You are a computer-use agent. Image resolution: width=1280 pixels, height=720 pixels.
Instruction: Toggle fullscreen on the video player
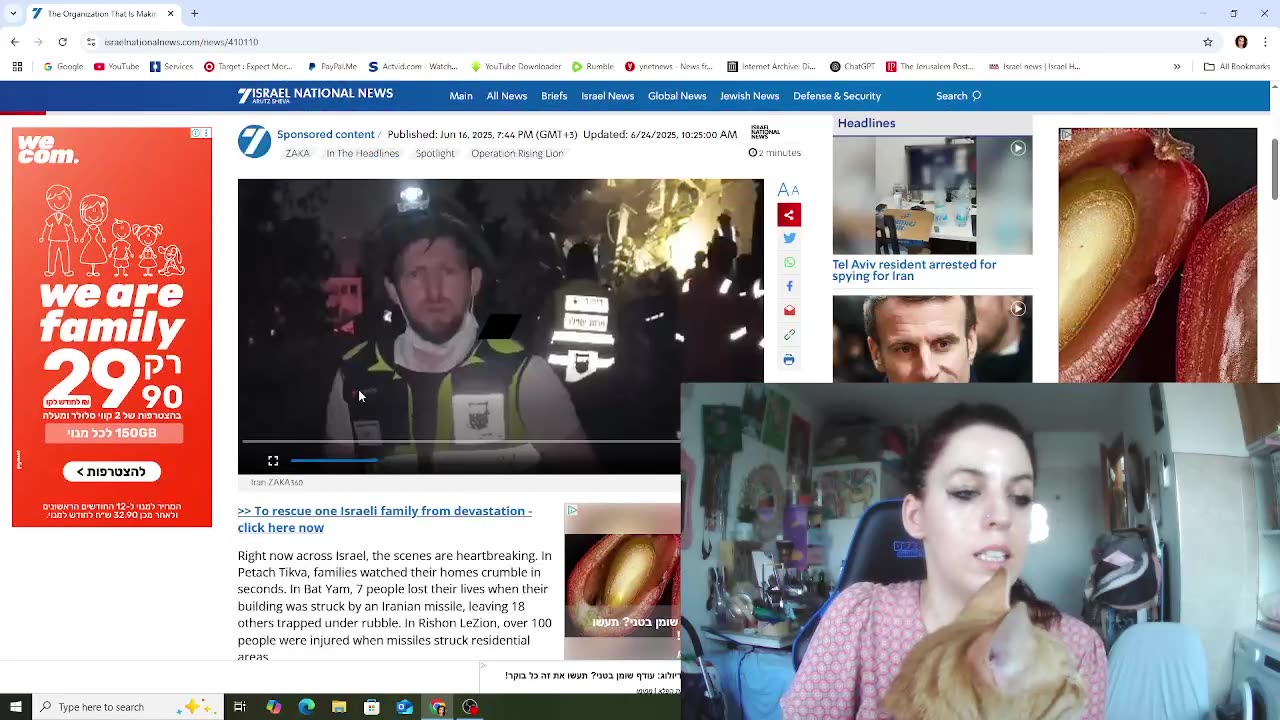273,461
